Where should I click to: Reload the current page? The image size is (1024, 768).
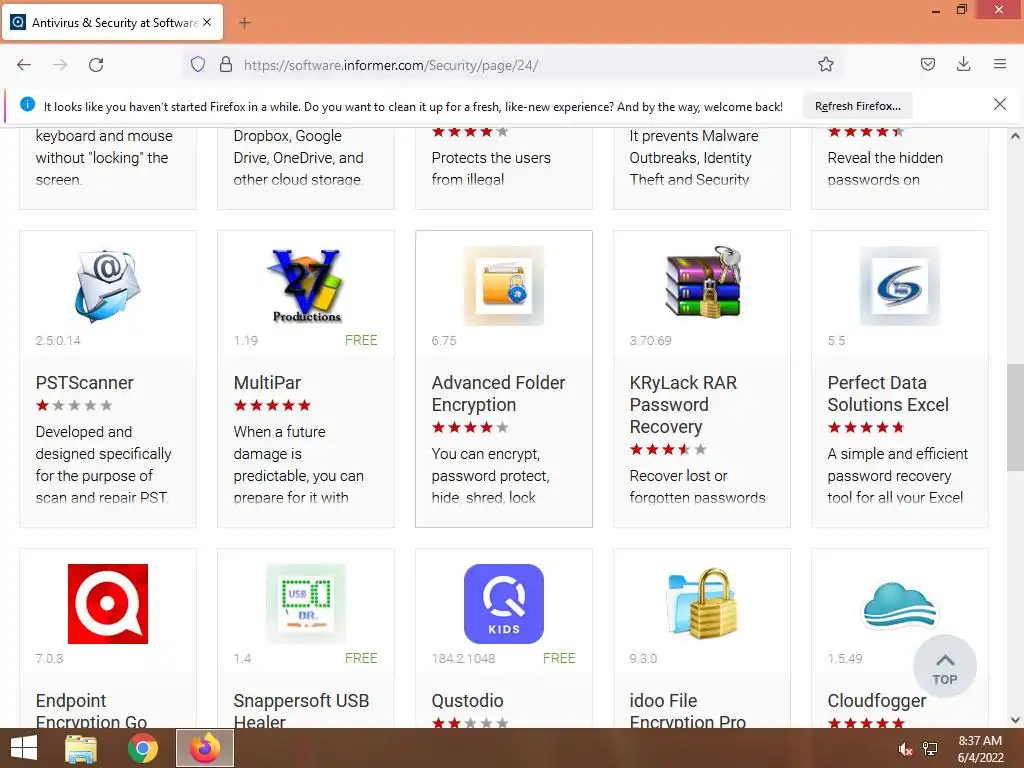click(96, 65)
